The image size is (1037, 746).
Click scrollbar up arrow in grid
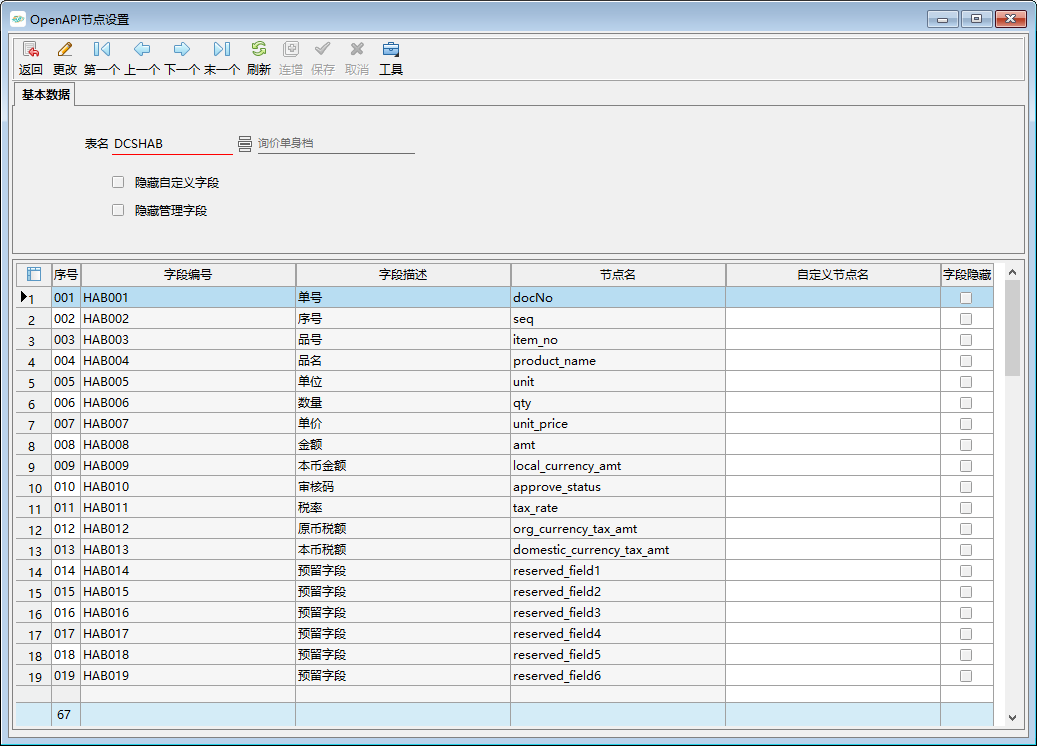coord(1012,272)
